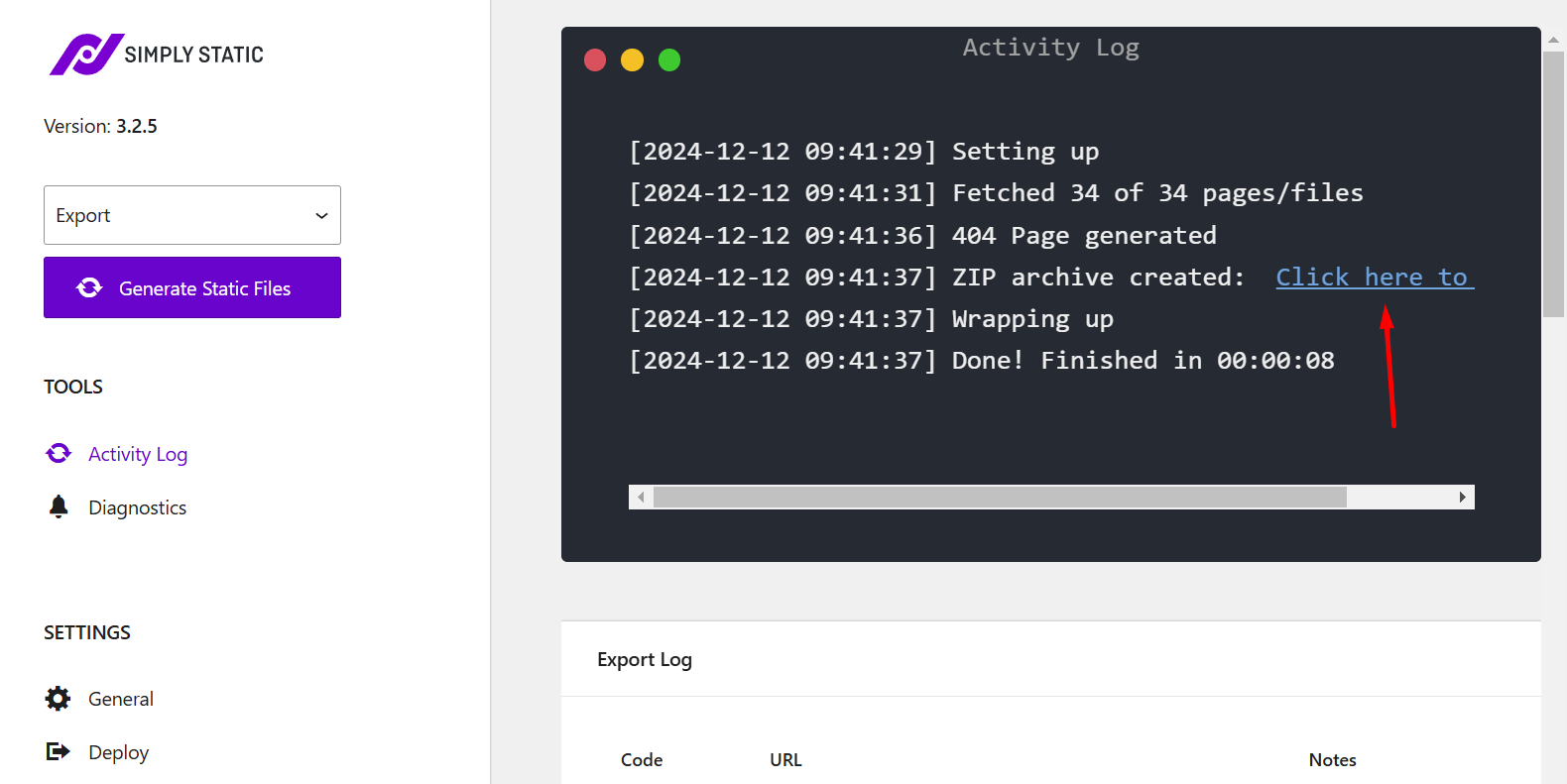Image resolution: width=1567 pixels, height=784 pixels.
Task: Click the Activity Log circular arrows icon
Action: click(x=59, y=454)
